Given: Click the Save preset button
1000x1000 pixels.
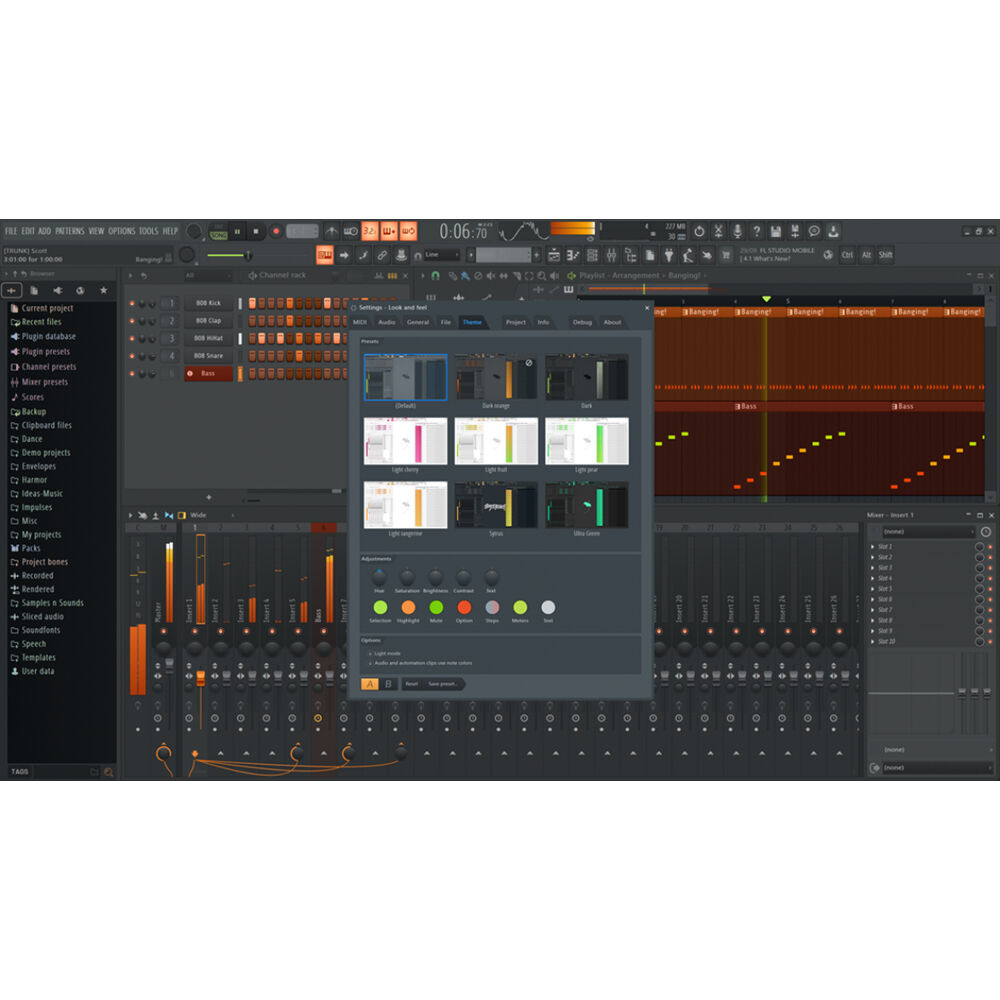Looking at the screenshot, I should [x=442, y=684].
